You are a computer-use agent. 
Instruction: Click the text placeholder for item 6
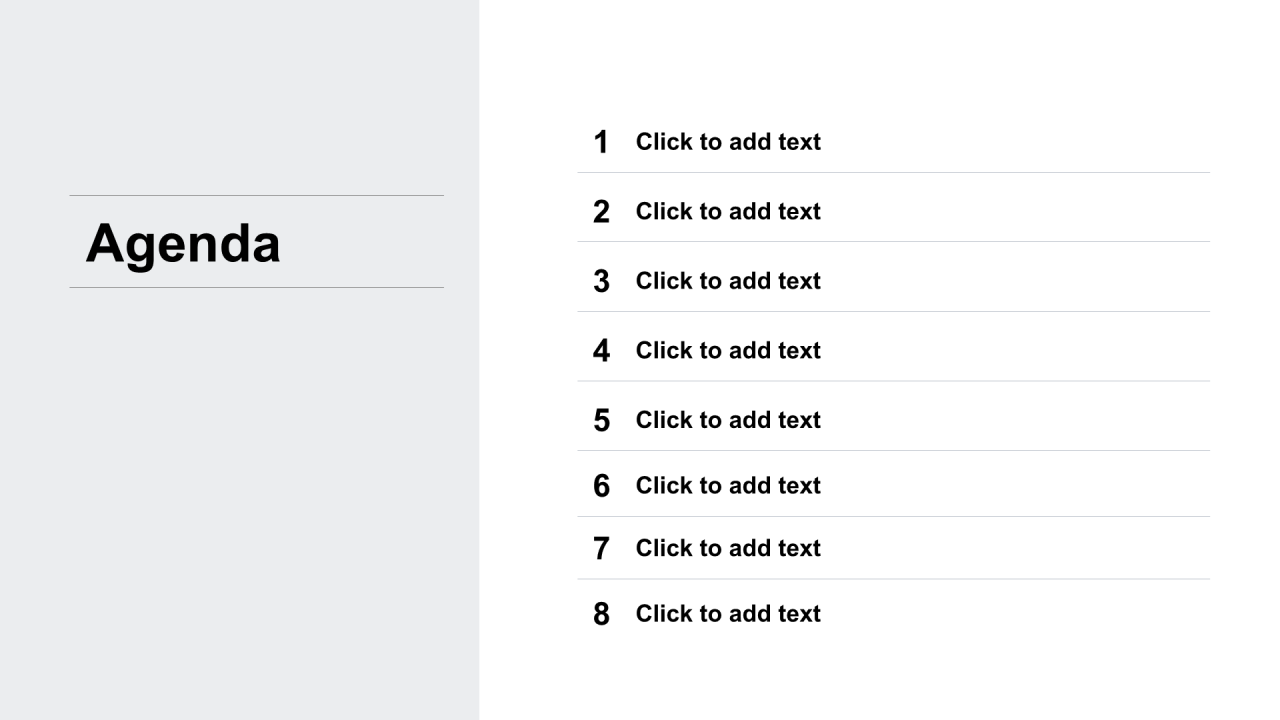pos(728,486)
